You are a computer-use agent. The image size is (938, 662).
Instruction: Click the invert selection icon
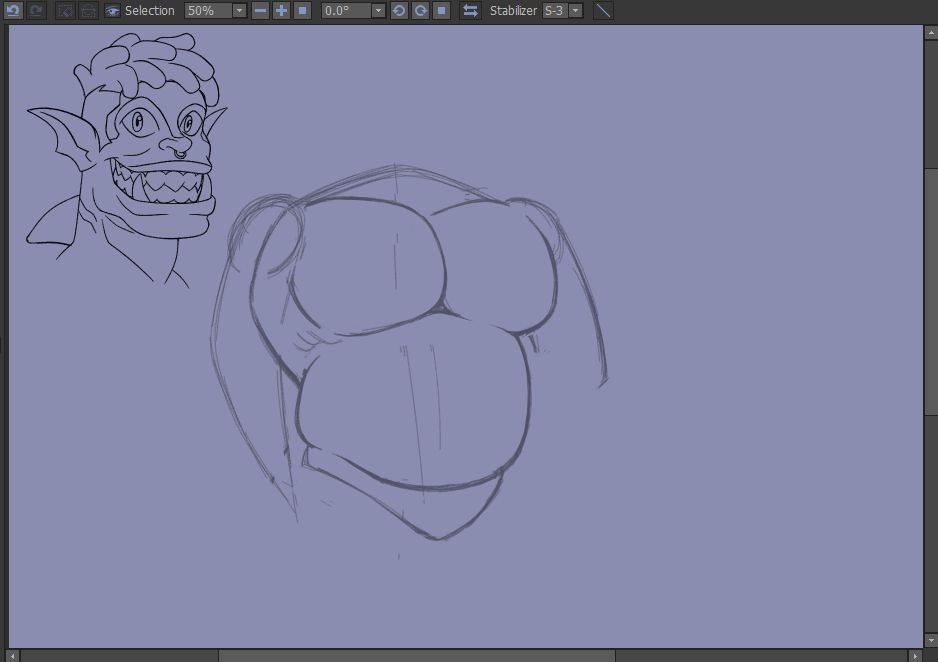88,10
